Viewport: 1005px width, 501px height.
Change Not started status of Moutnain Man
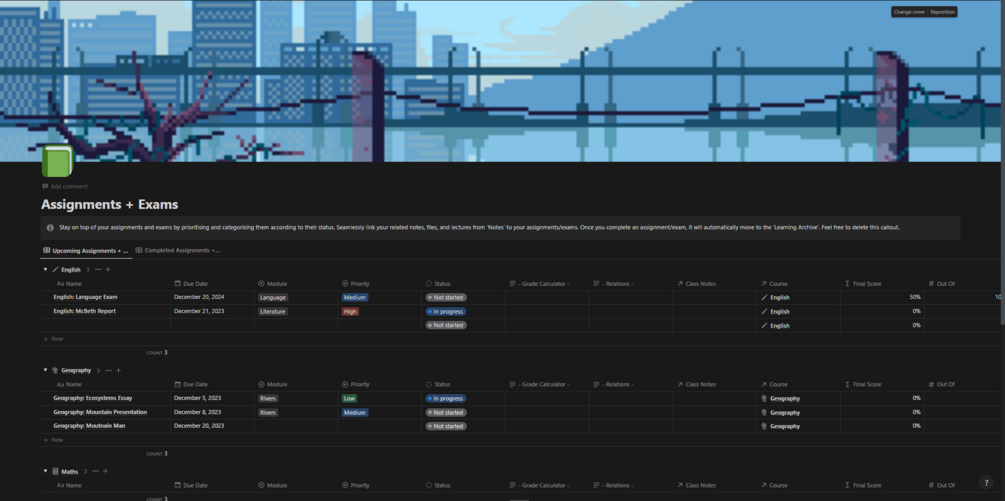446,426
